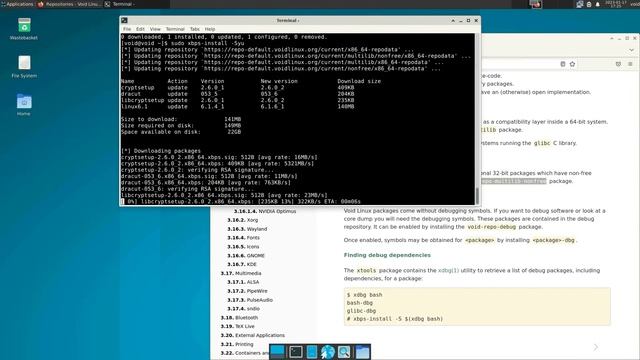Follow the xdbg(1) man page link
640x360 pixels.
click(x=448, y=271)
